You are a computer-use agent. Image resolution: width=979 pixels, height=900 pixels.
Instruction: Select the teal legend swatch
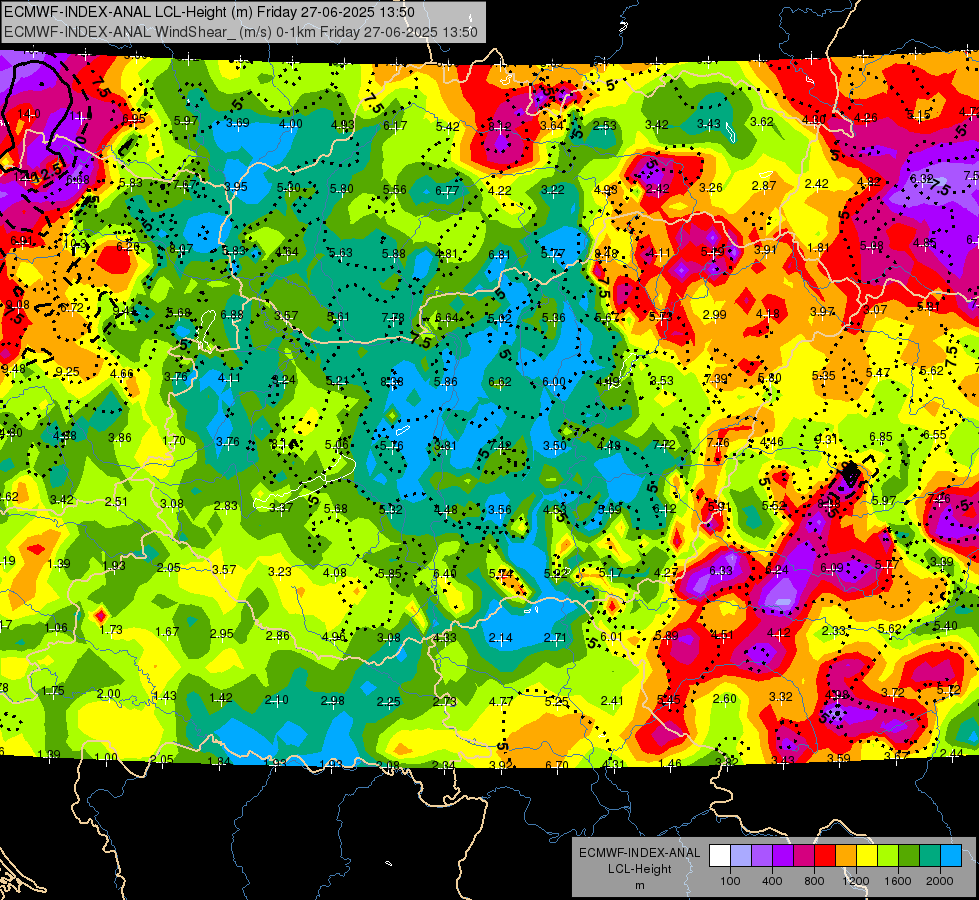click(929, 856)
